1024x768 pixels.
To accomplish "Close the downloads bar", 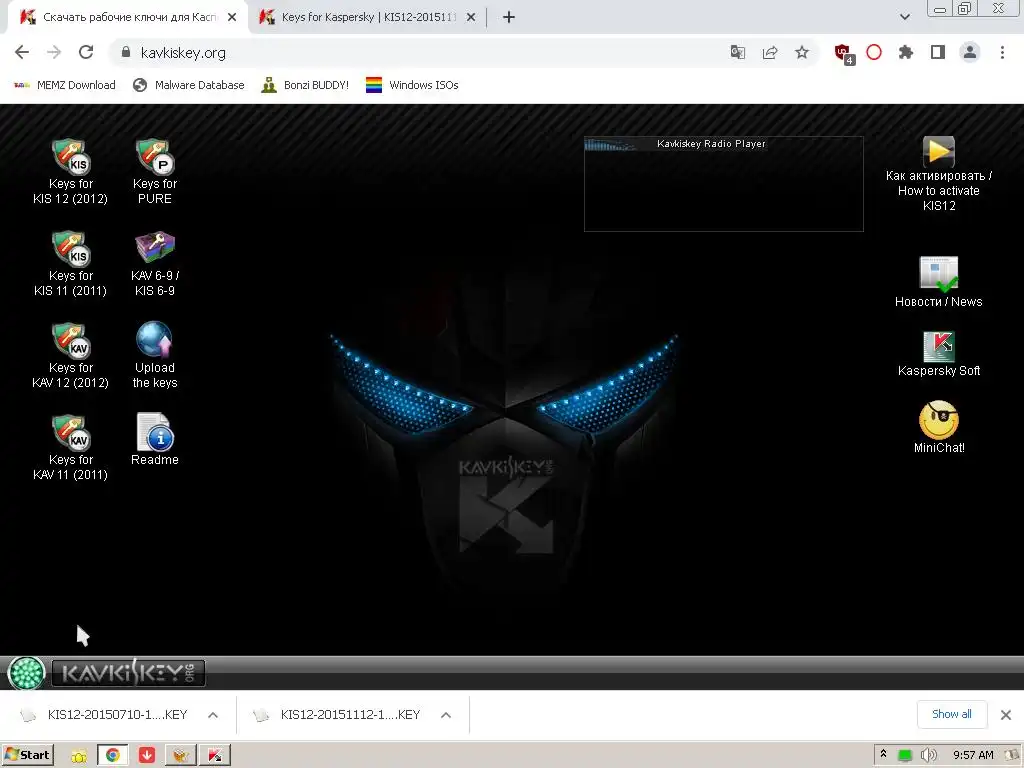I will coord(1006,714).
